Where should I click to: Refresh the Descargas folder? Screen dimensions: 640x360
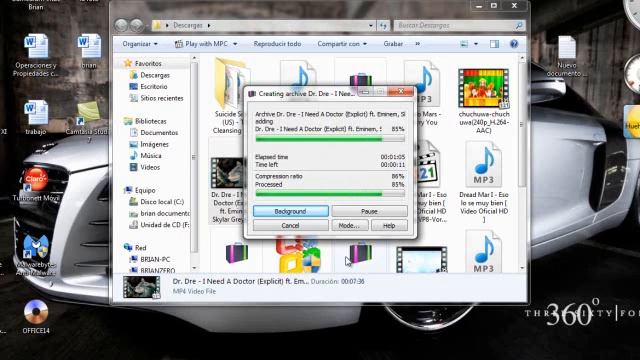[383, 25]
